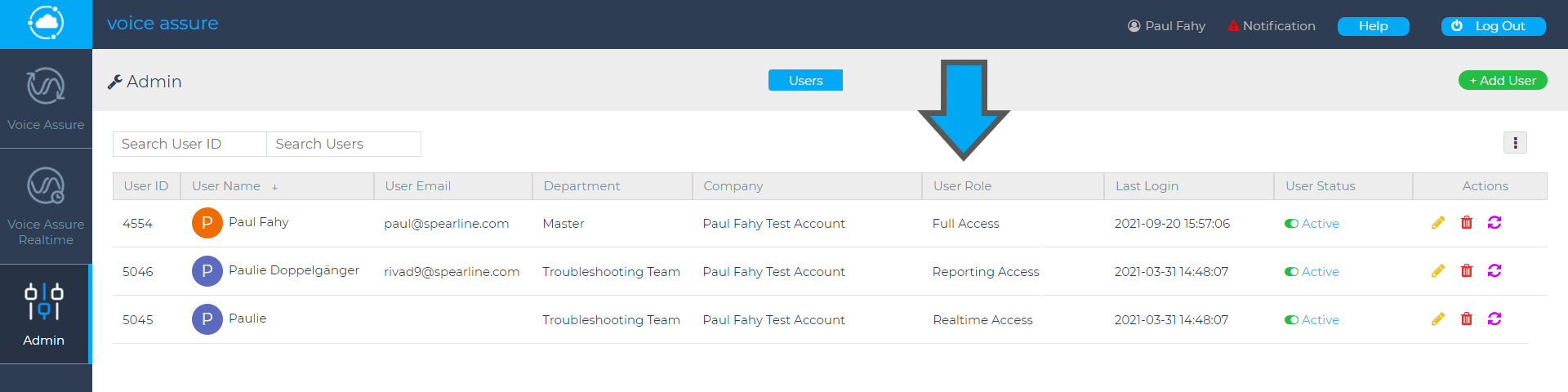The width and height of the screenshot is (1568, 392).
Task: Sort by Department column header
Action: (x=612, y=186)
